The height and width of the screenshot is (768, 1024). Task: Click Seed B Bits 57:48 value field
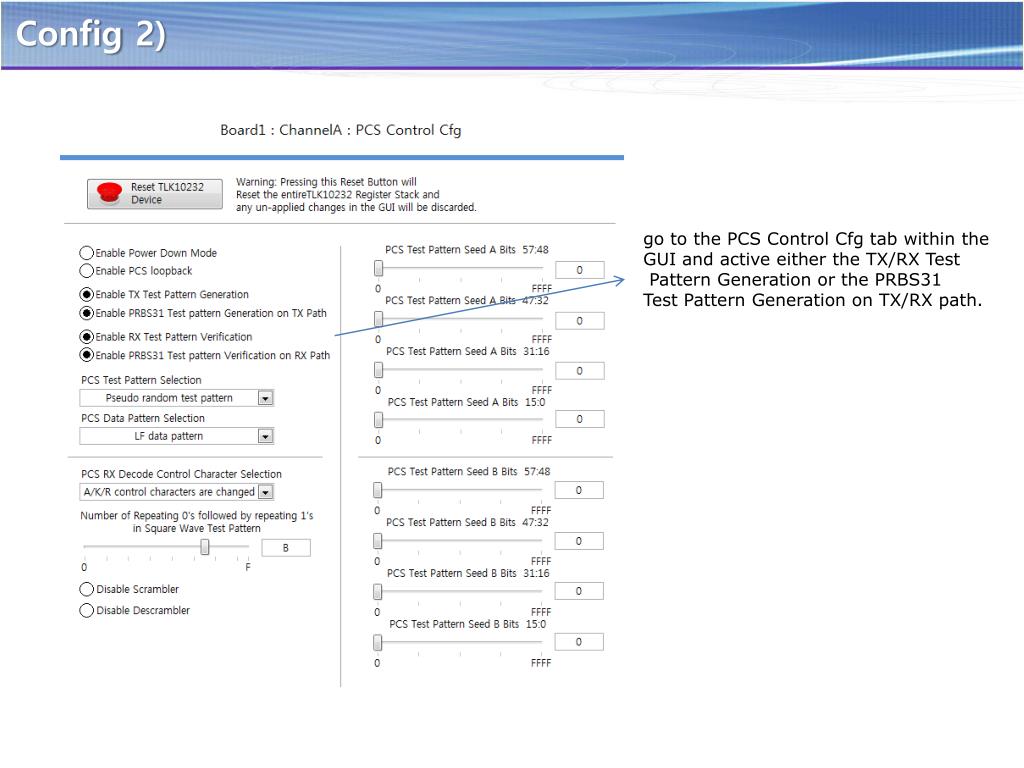point(579,490)
